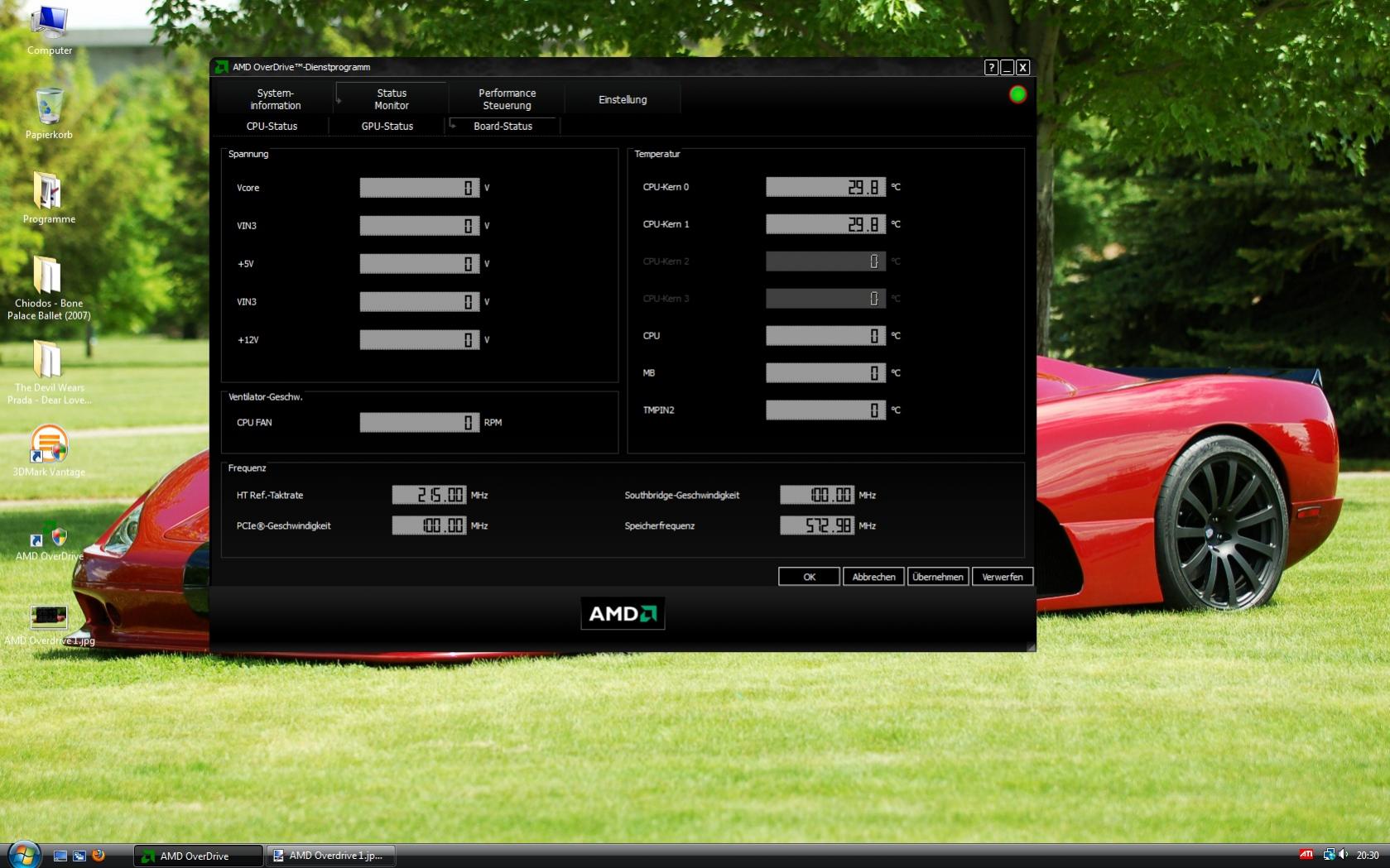Screen dimensions: 1390x868
Task: Click the AMD logo at window bottom
Action: tap(623, 614)
